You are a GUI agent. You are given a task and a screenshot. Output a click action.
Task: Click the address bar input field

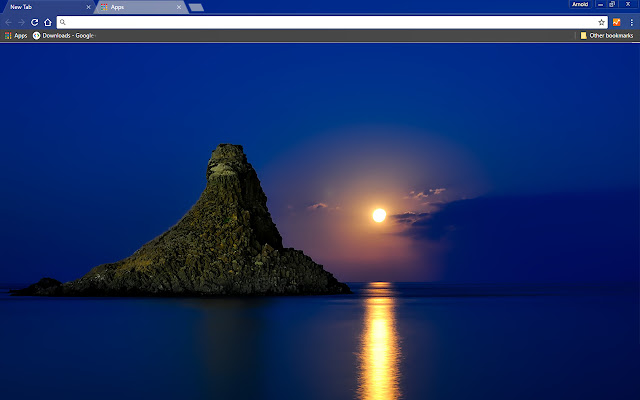[x=331, y=22]
